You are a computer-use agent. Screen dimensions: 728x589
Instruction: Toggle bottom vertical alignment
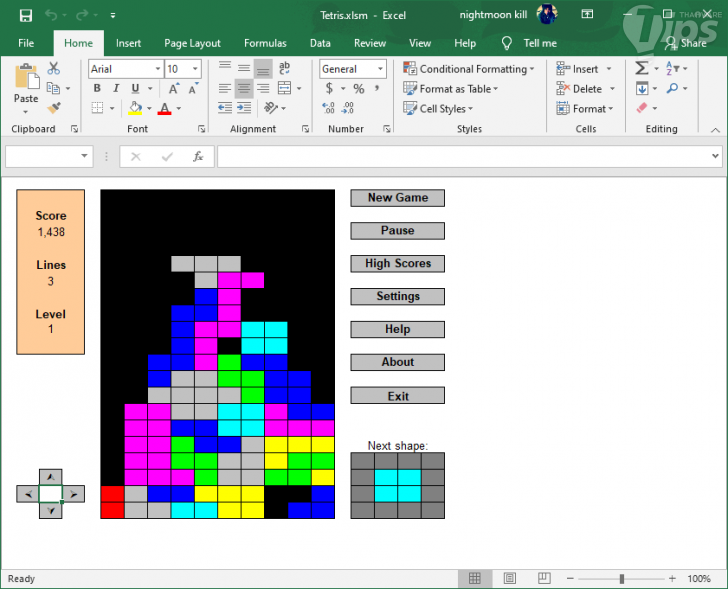pyautogui.click(x=263, y=69)
